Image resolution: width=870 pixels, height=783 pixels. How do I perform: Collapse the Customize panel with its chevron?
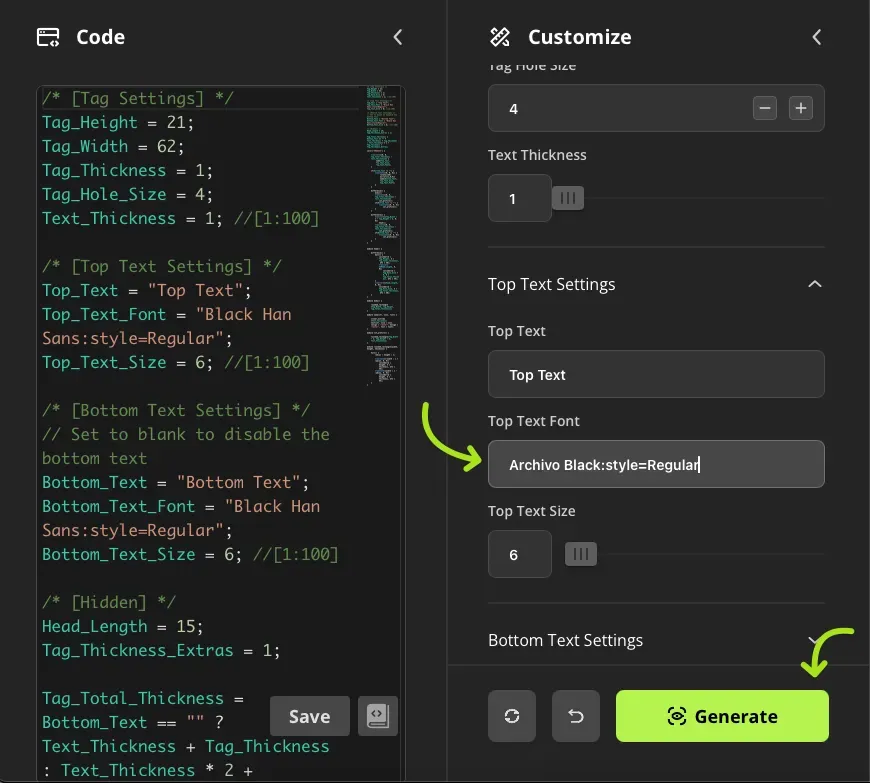tap(817, 37)
